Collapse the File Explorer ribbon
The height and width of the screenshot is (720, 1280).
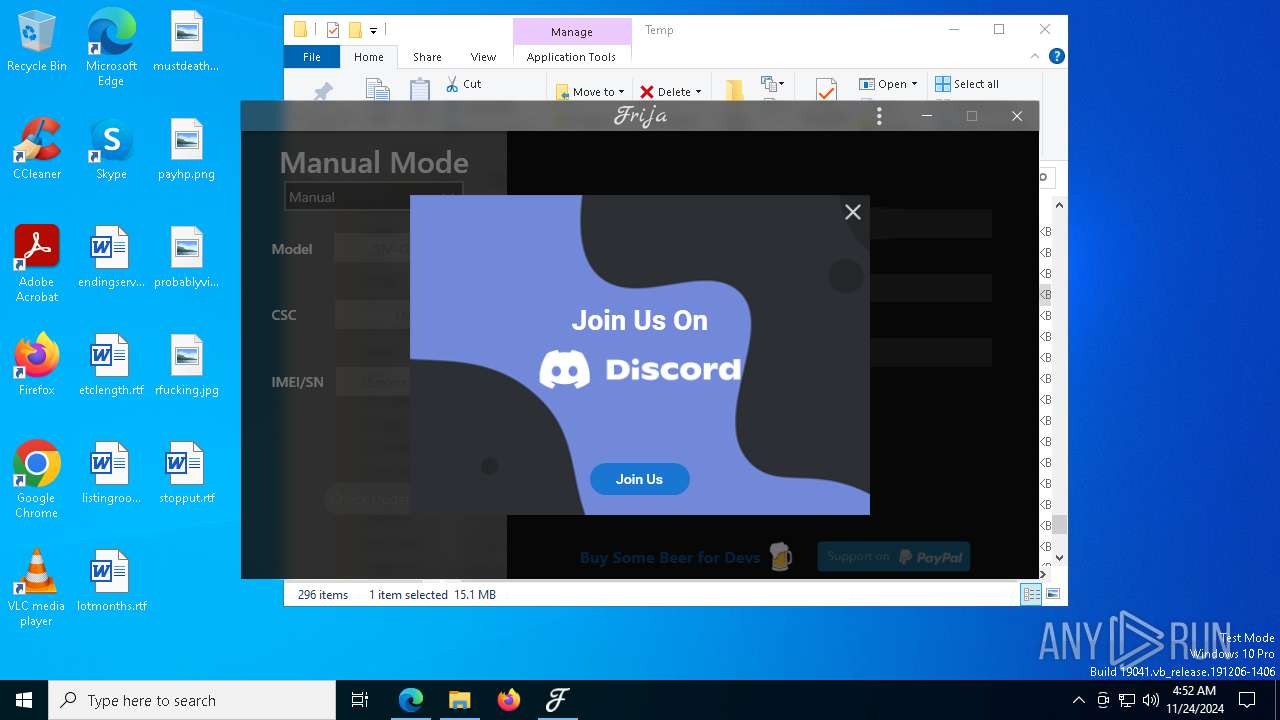pyautogui.click(x=1035, y=57)
